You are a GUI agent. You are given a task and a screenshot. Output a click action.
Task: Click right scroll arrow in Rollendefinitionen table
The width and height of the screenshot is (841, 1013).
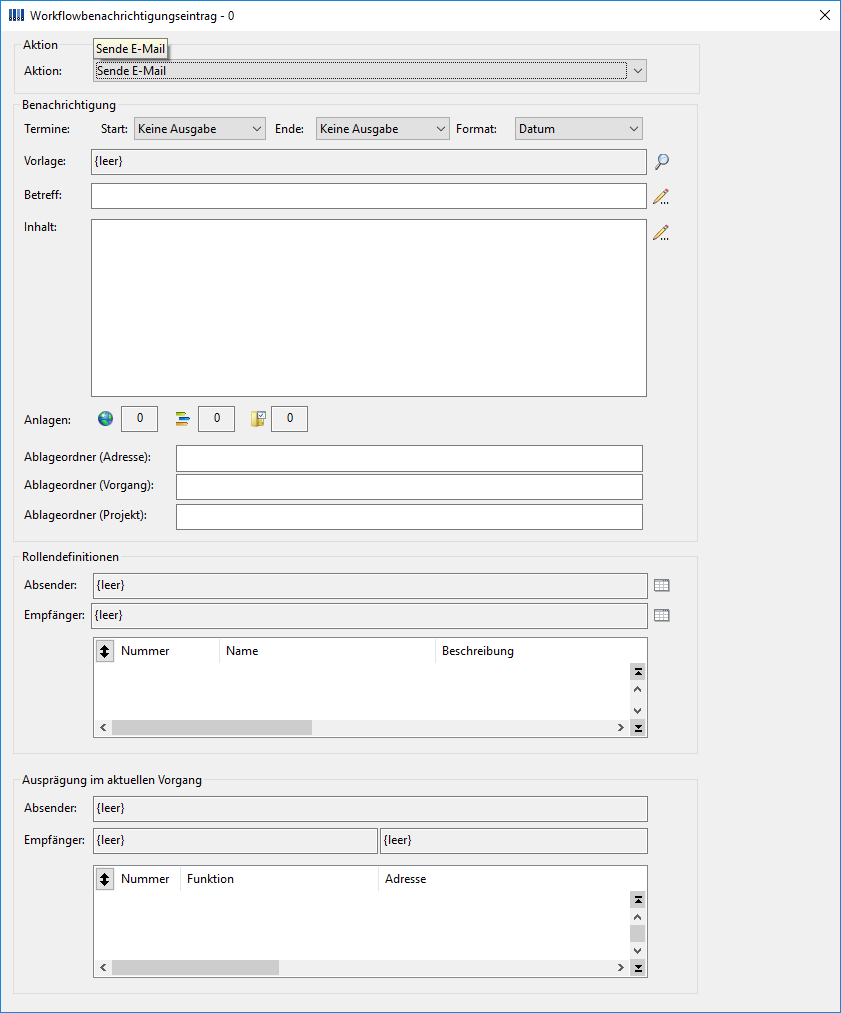pos(621,727)
